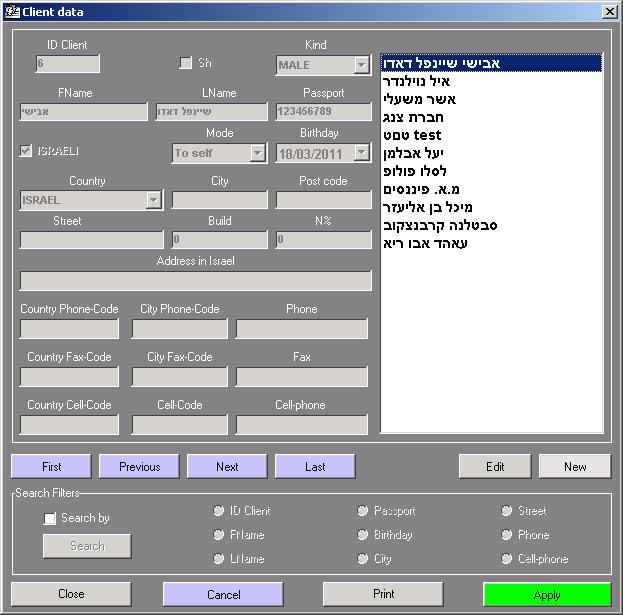This screenshot has width=623, height=615.
Task: Toggle the ISRAELI checkbox
Action: tap(27, 151)
